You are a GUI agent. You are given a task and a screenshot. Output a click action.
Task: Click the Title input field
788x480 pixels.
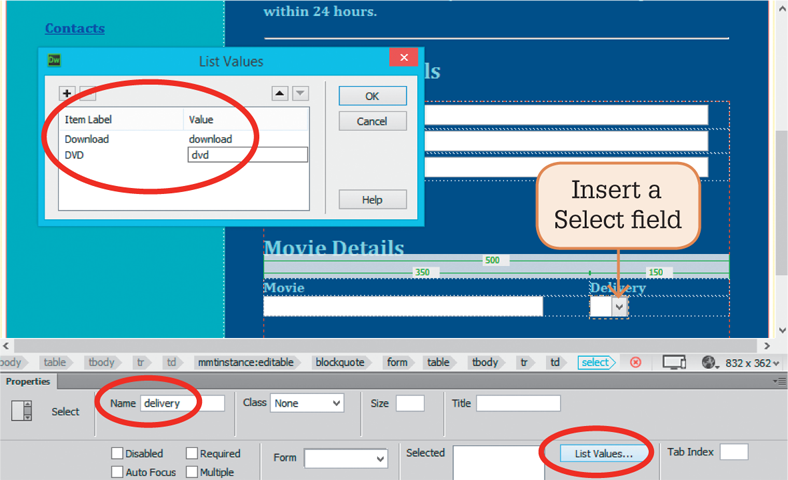(x=518, y=403)
